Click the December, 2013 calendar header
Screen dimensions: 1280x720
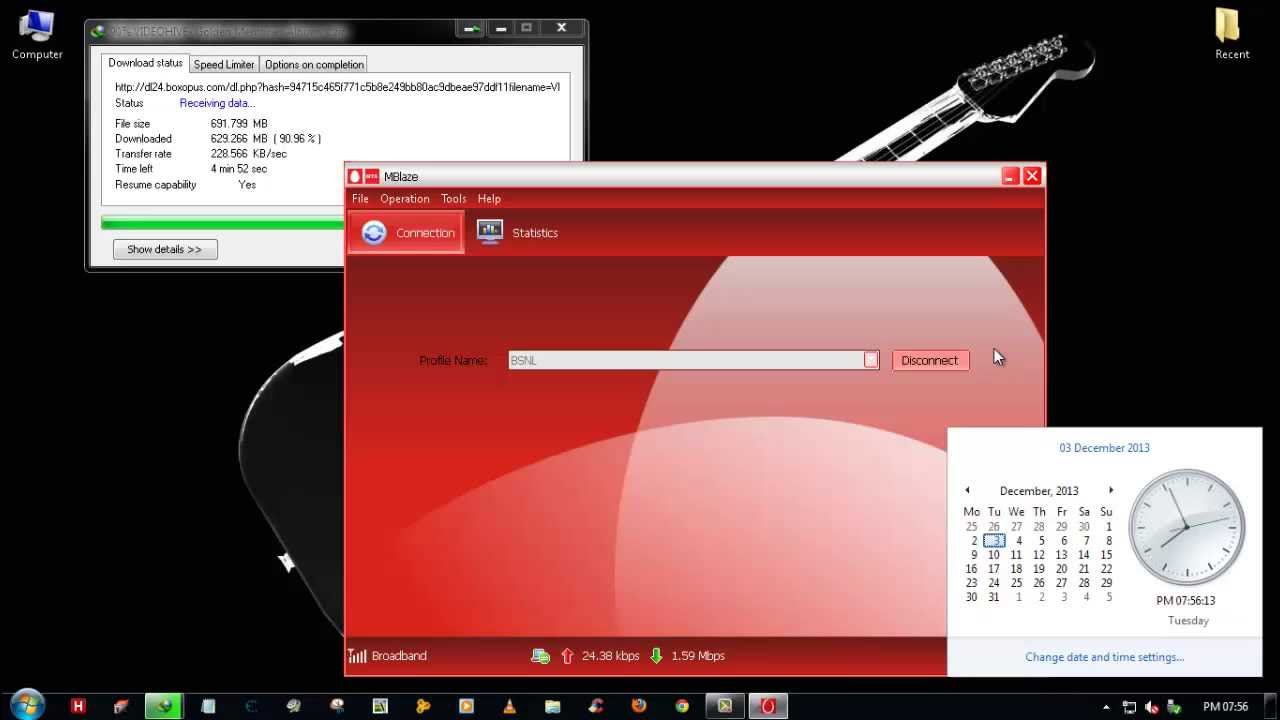(1039, 491)
